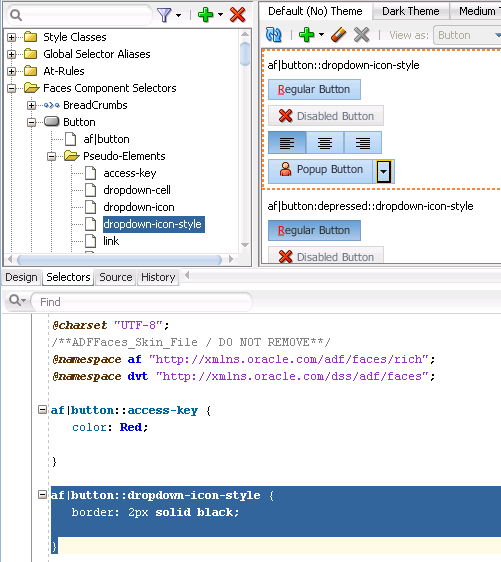Screen dimensions: 501x562
Task: Click the af|button:depressed::dropdown-icon-style heading
Action: coord(370,206)
